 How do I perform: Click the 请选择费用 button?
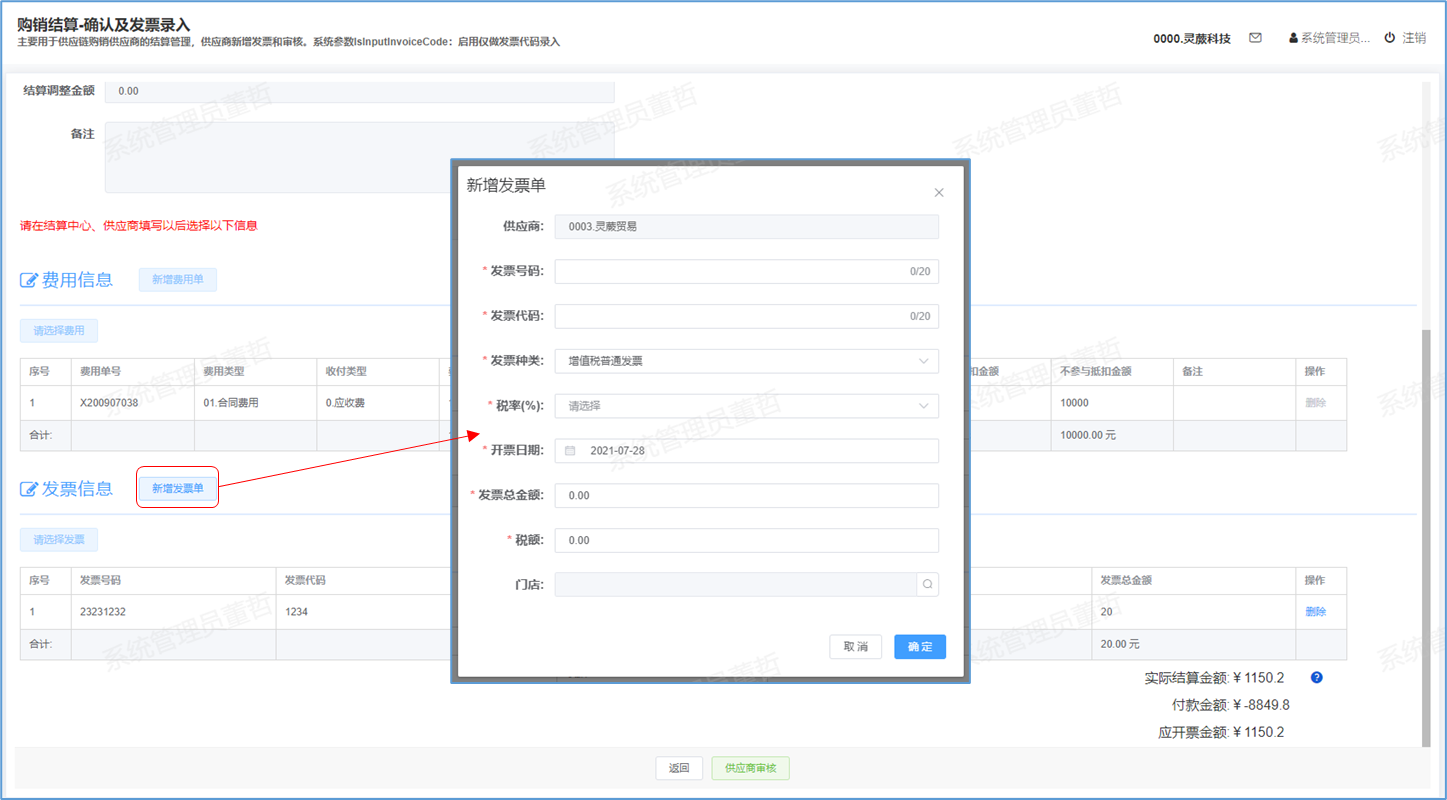coord(59,331)
